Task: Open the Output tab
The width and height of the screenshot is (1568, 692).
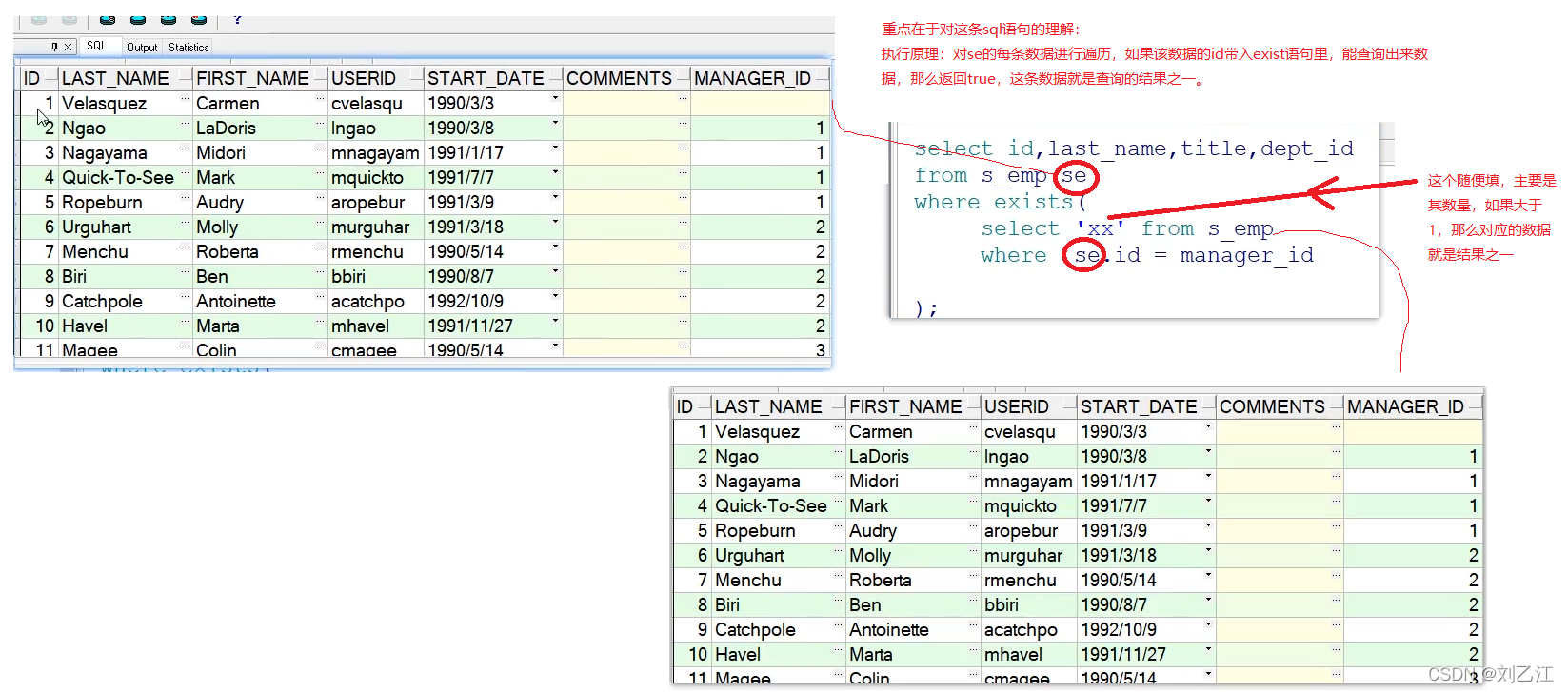Action: click(142, 47)
